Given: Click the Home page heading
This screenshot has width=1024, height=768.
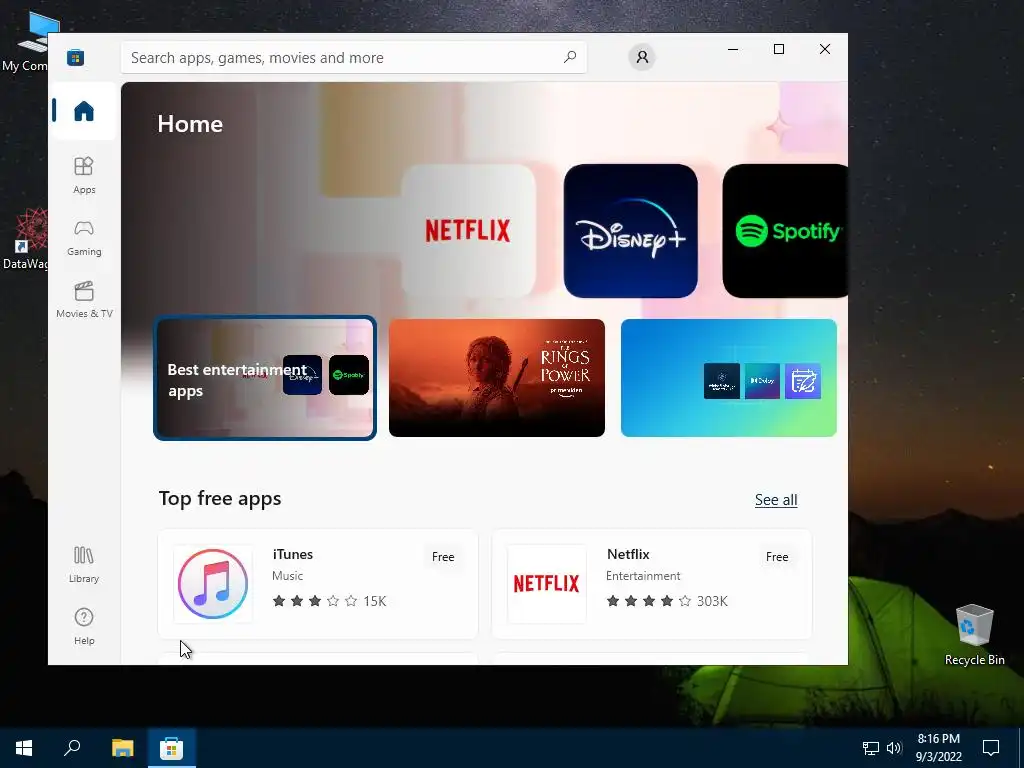Looking at the screenshot, I should coord(190,123).
